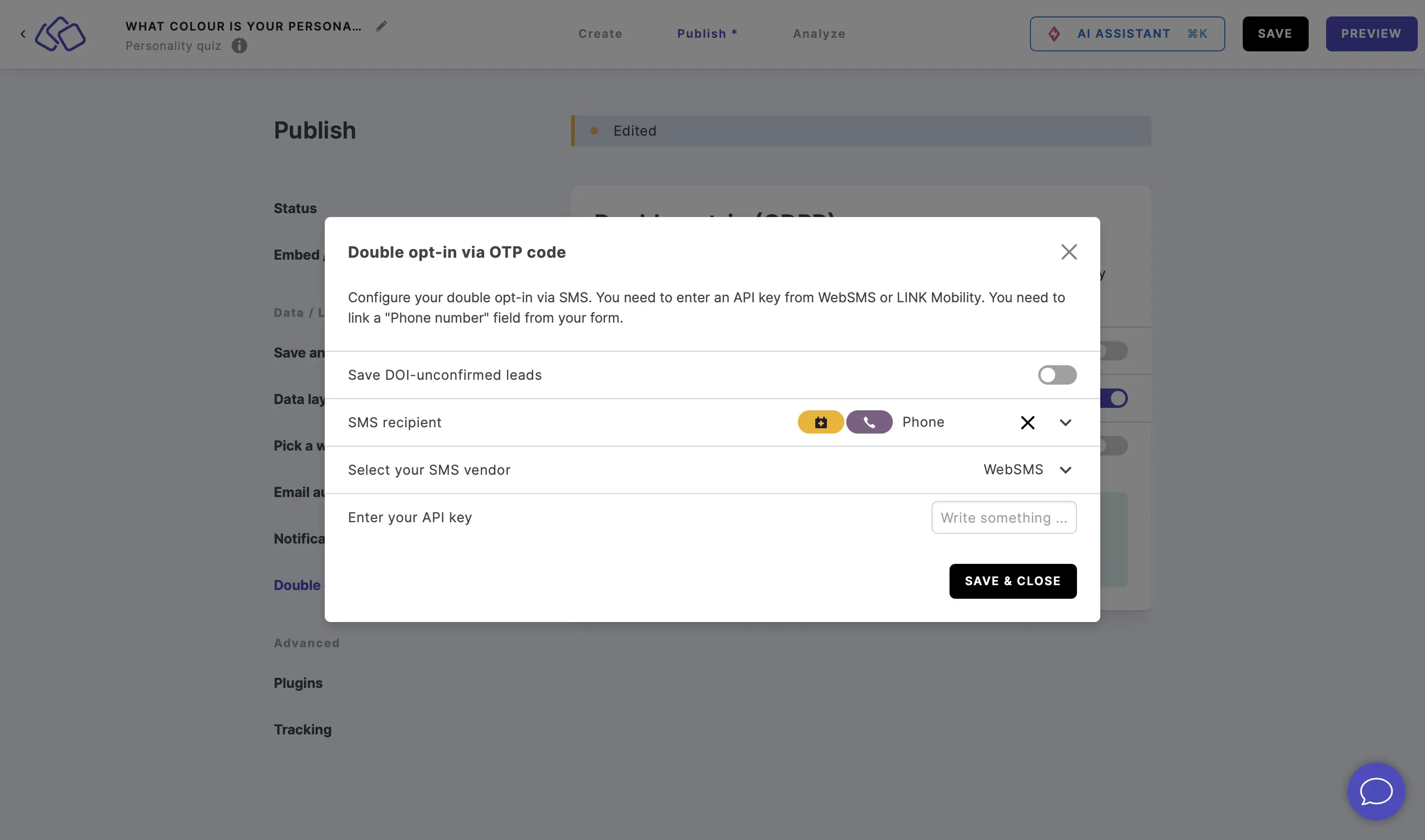Click the SAVE & CLOSE button
1425x840 pixels.
[1013, 581]
